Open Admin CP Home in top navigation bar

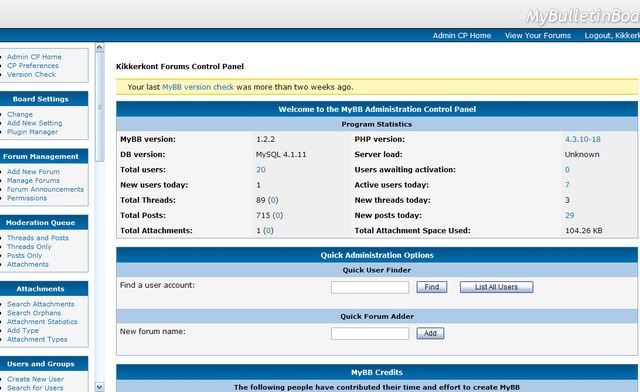tap(462, 36)
